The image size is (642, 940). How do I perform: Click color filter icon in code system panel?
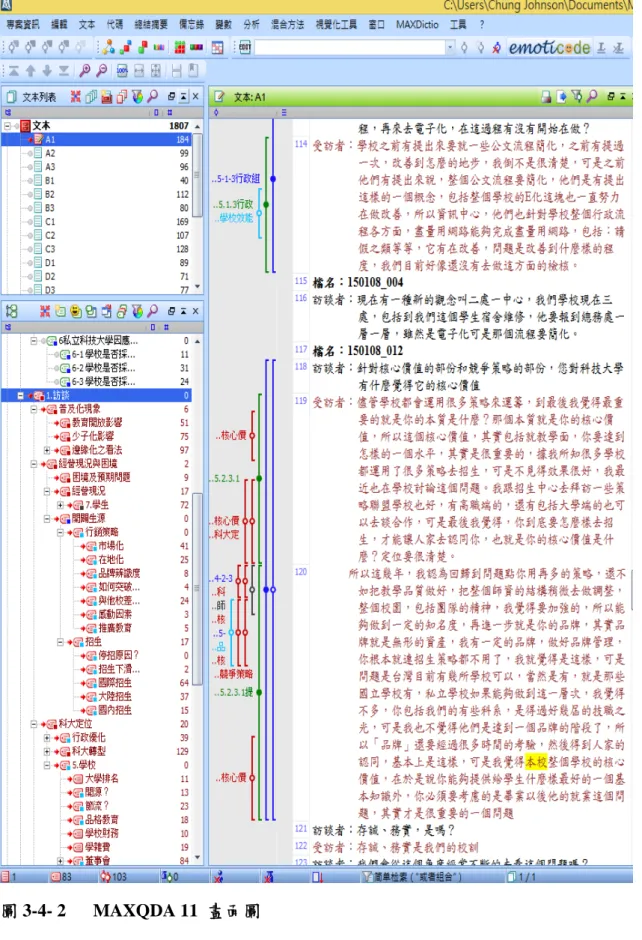[137, 311]
